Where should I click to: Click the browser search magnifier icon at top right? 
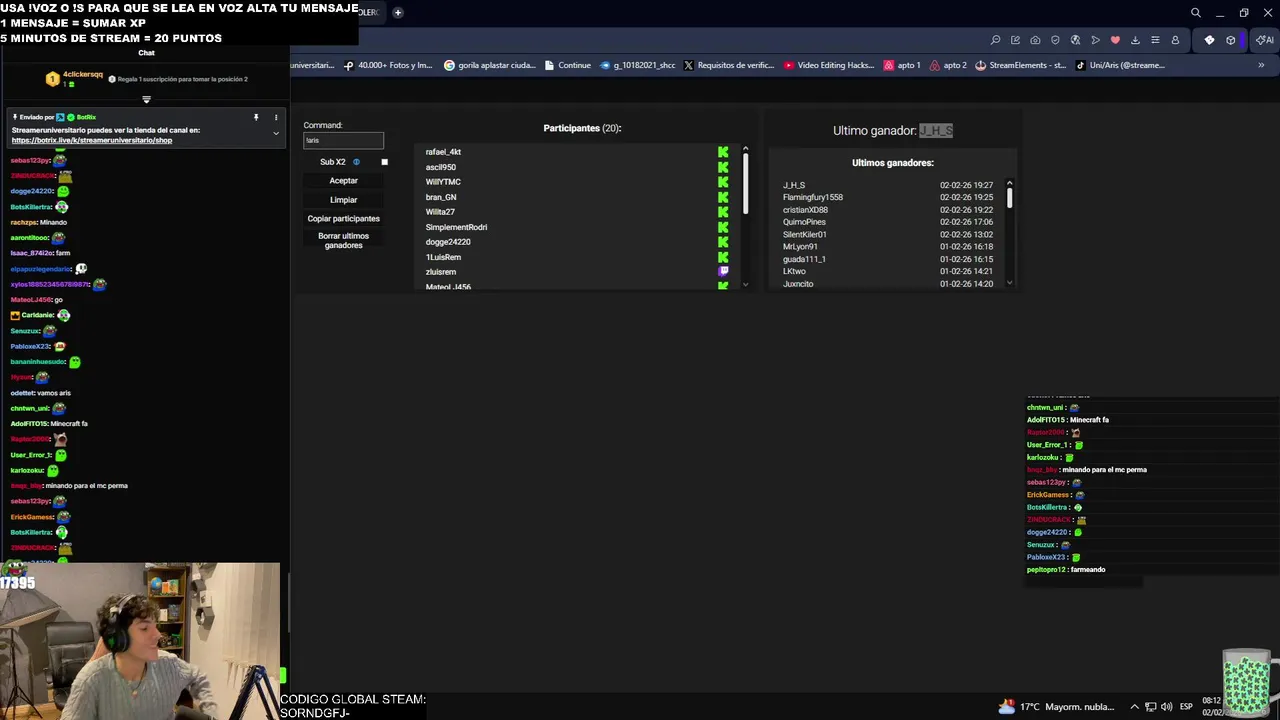(1195, 13)
